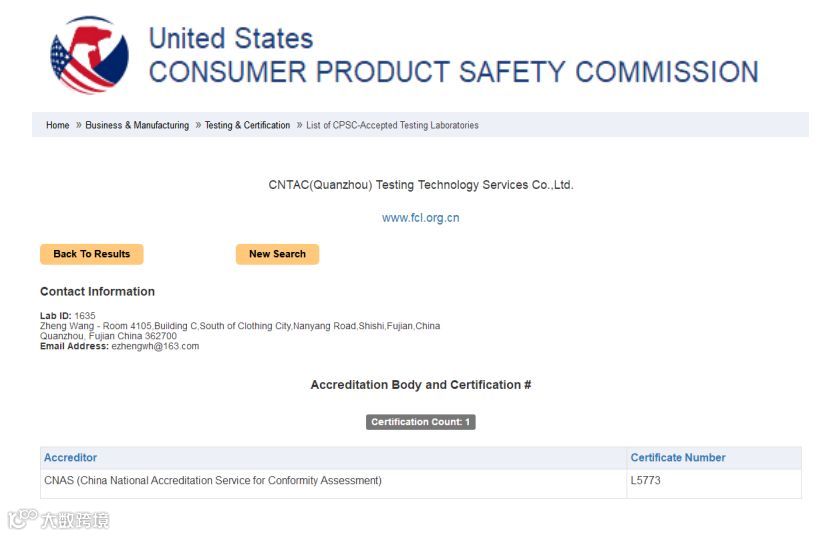This screenshot has width=833, height=536.
Task: Go to the Home breadcrumb
Action: pos(58,126)
